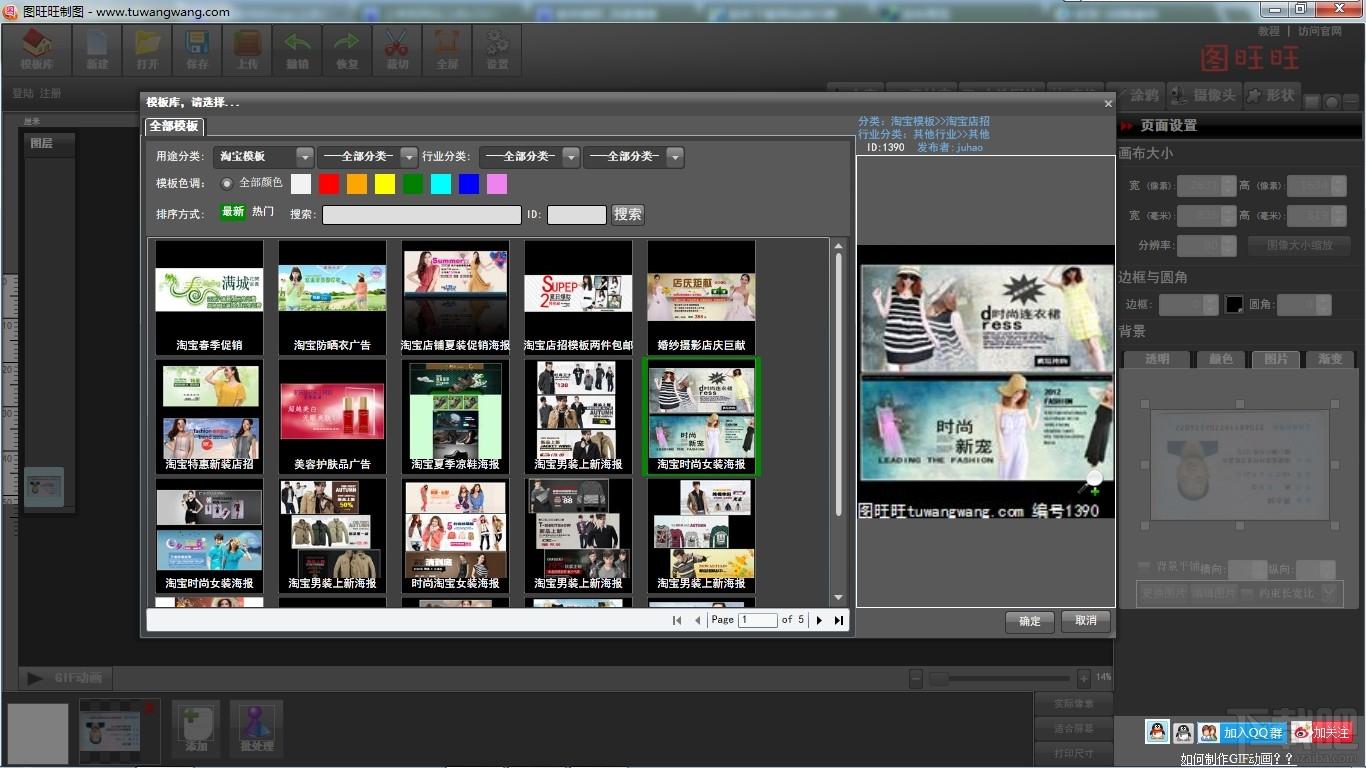Click the 恢复 redo arrow icon
The height and width of the screenshot is (768, 1366).
(x=347, y=49)
